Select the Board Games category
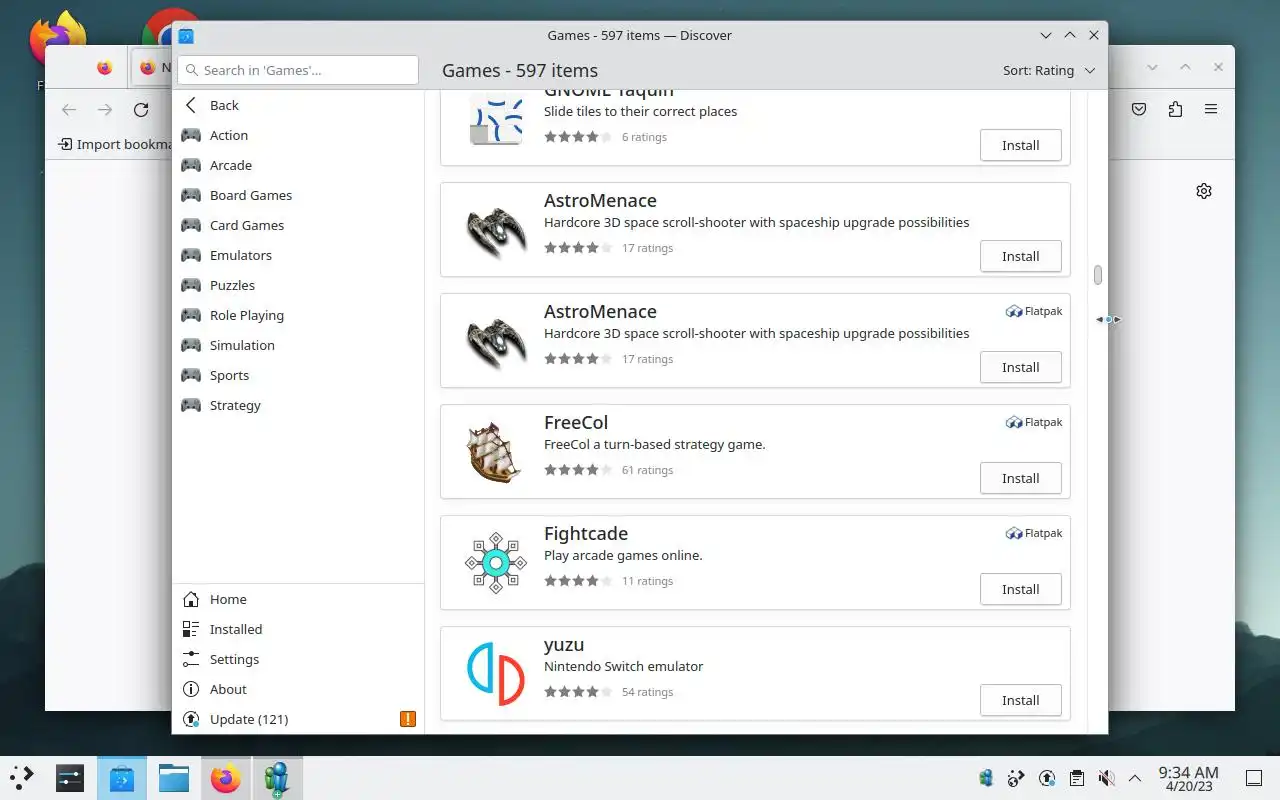 click(x=298, y=195)
